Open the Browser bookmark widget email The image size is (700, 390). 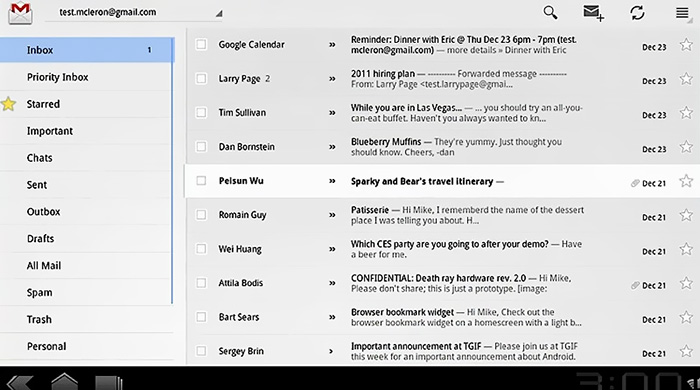443,317
